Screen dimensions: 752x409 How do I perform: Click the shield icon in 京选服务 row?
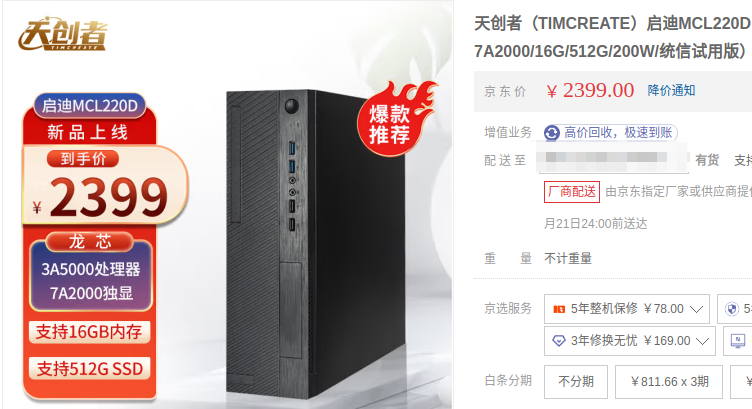tap(732, 309)
